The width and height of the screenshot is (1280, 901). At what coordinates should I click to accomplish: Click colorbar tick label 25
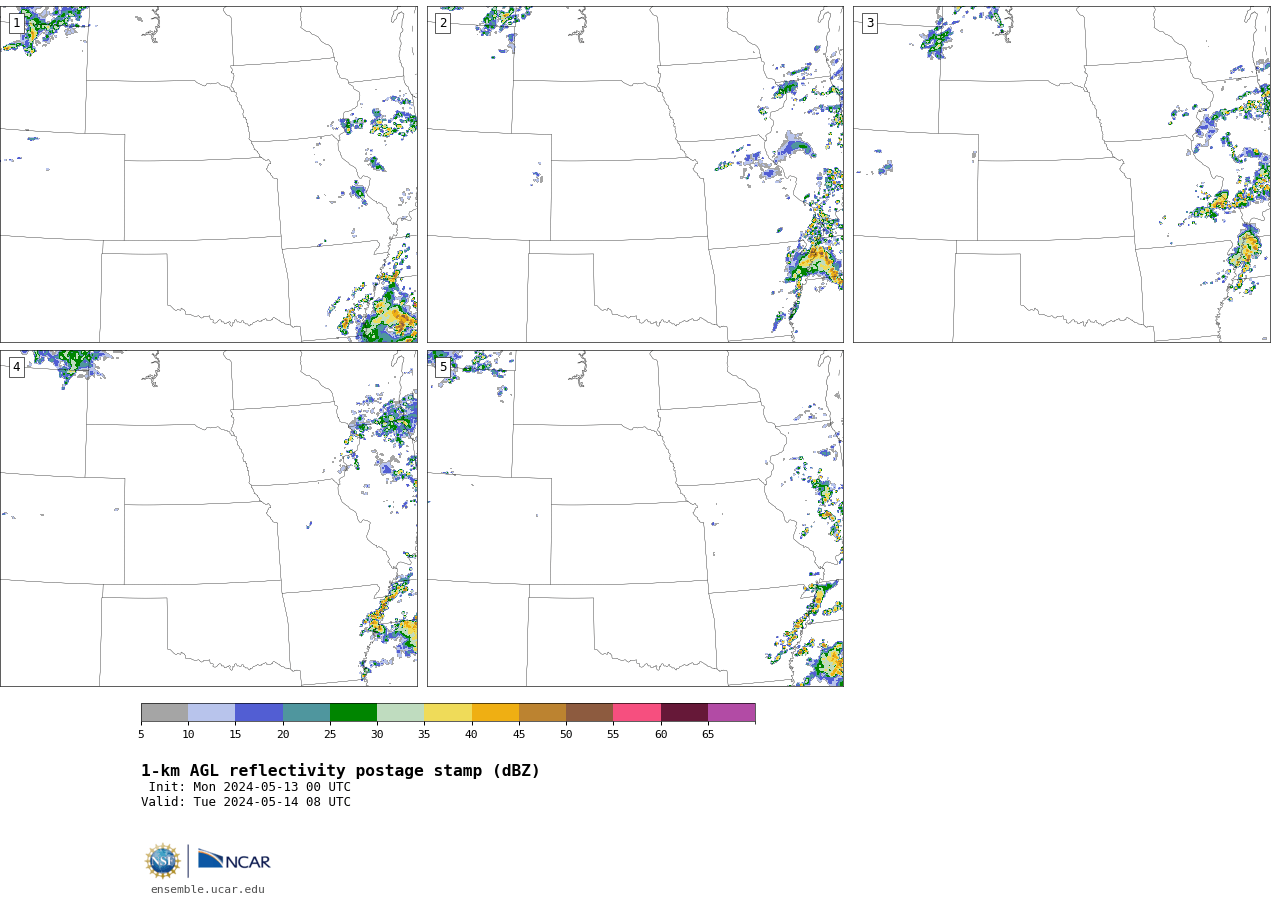pyautogui.click(x=330, y=735)
